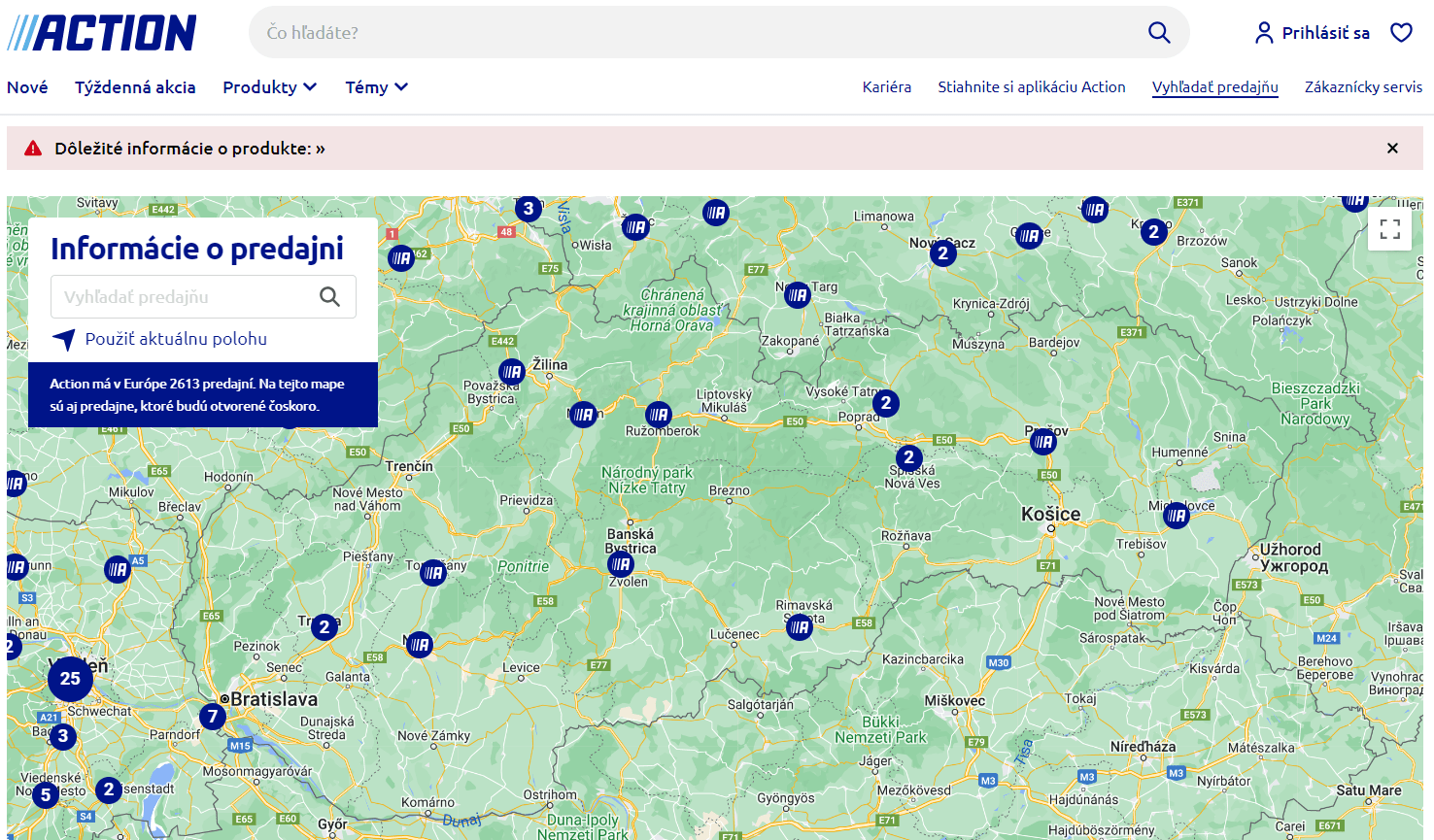The width and height of the screenshot is (1434, 840).
Task: Open the wishlist heart icon
Action: point(1401,33)
